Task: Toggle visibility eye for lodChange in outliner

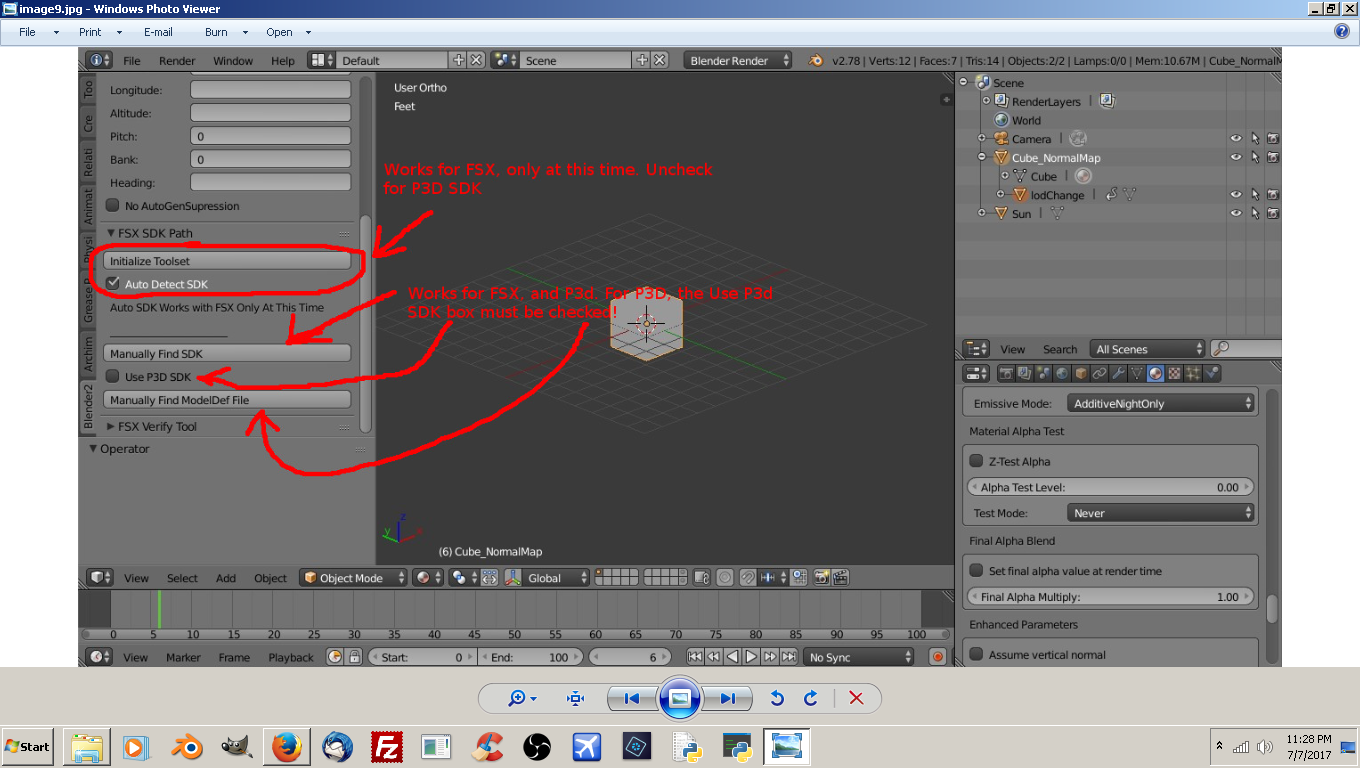Action: pyautogui.click(x=1236, y=195)
